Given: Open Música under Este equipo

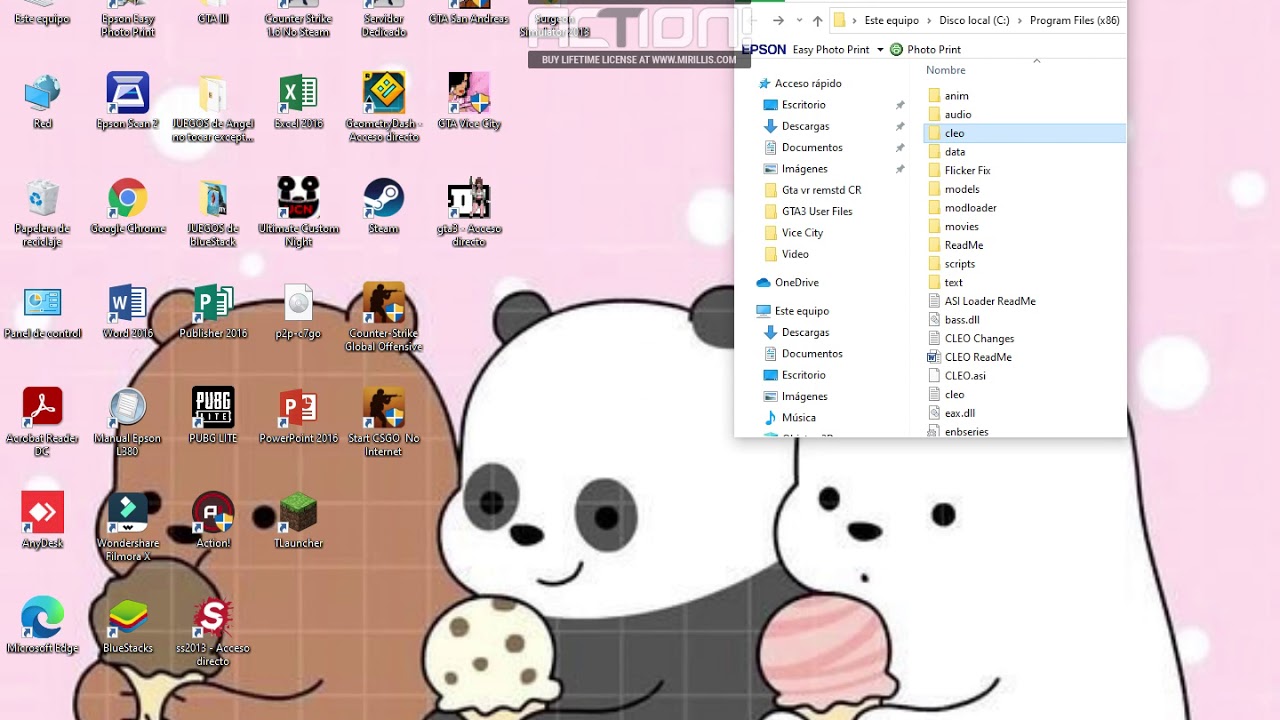Looking at the screenshot, I should [798, 418].
